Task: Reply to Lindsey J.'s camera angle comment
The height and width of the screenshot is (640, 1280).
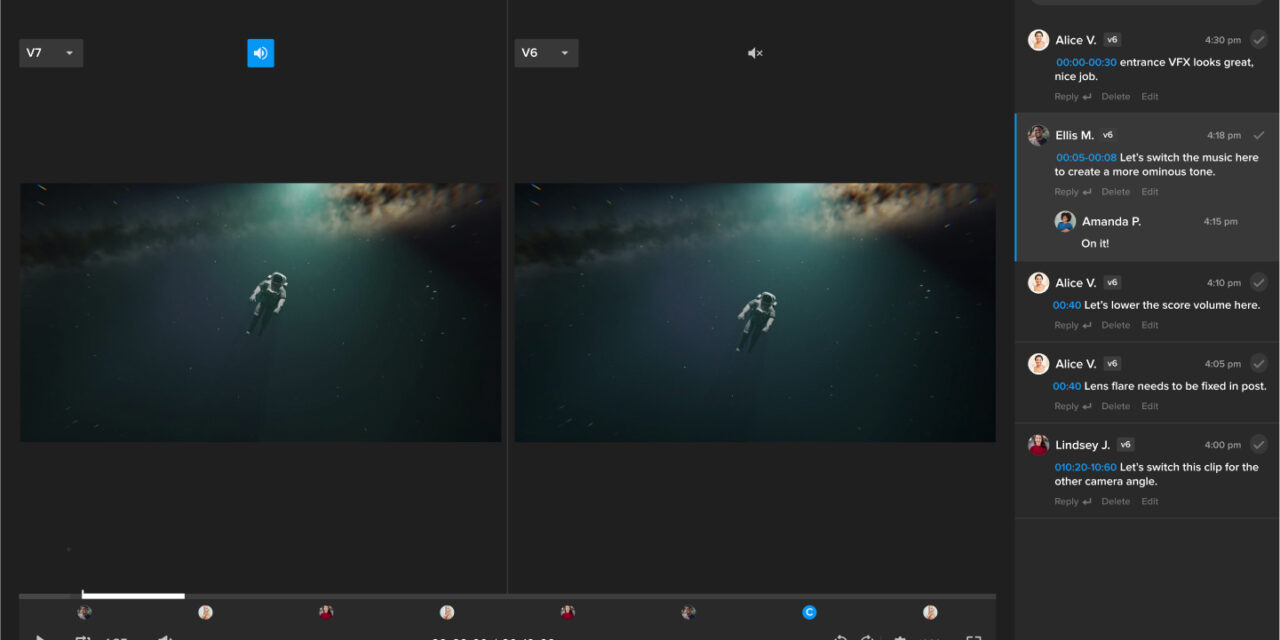Action: (1073, 502)
